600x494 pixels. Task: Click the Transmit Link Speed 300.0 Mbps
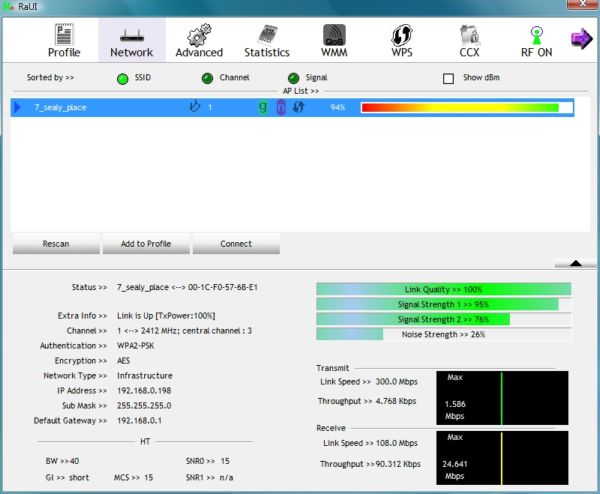click(x=396, y=382)
